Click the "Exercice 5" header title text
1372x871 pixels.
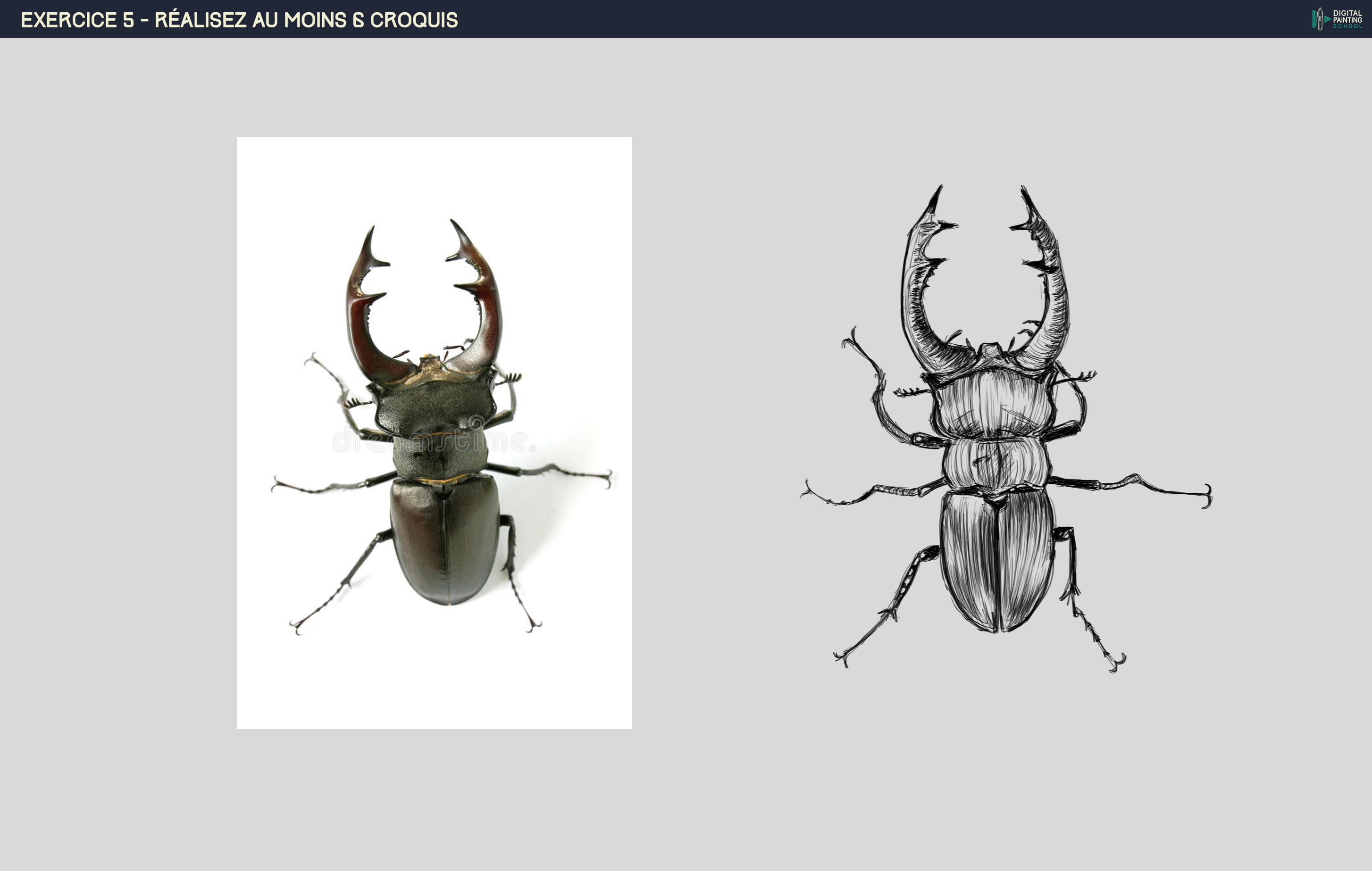click(77, 20)
